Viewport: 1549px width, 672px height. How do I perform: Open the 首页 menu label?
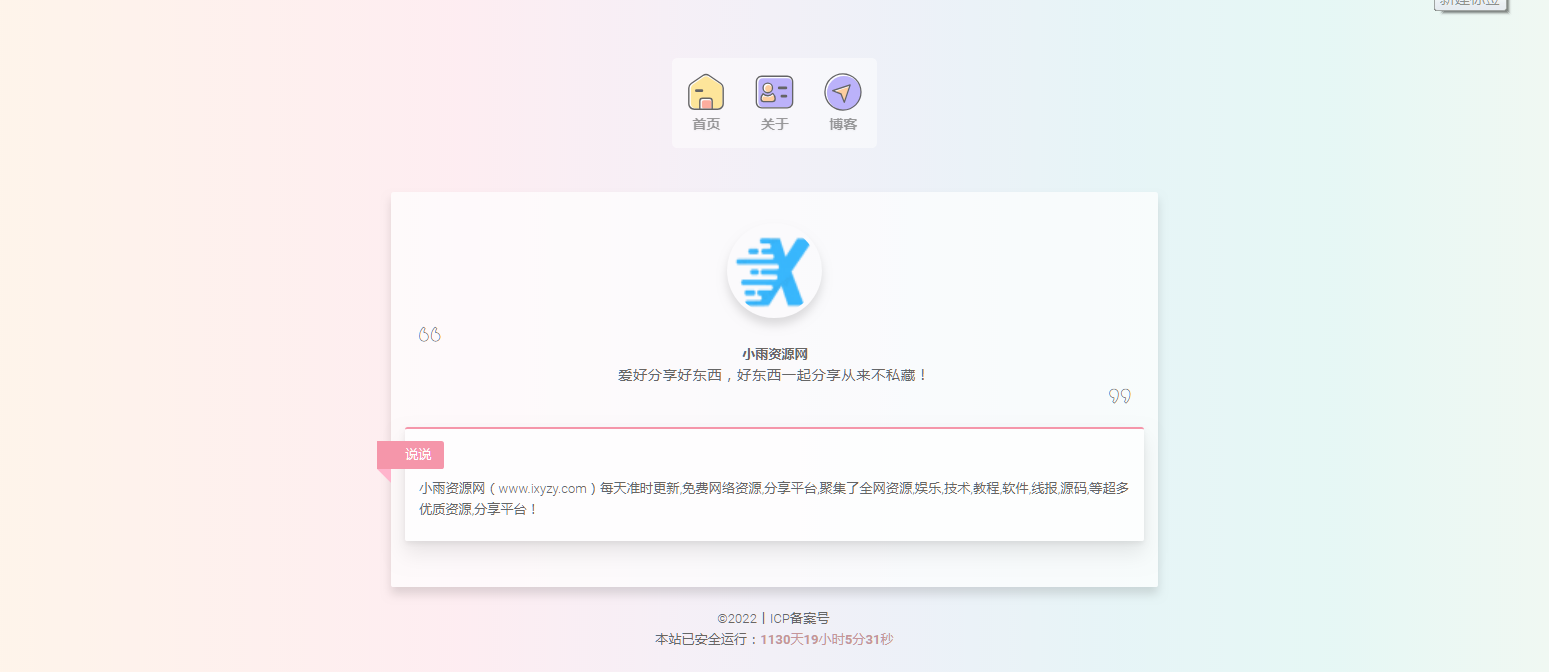click(x=706, y=125)
